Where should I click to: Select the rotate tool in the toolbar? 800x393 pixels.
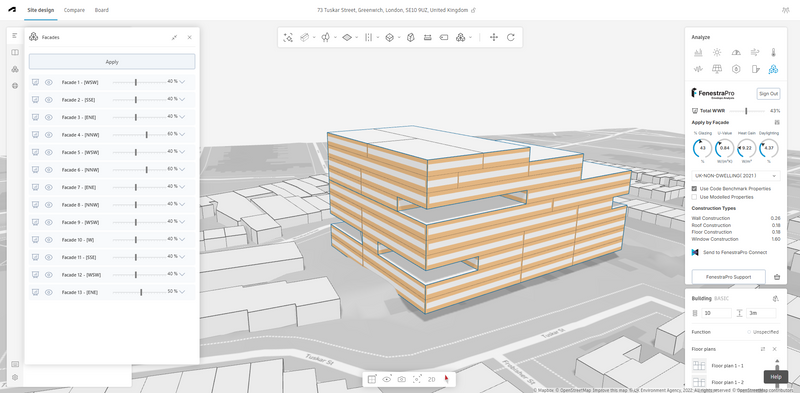511,37
